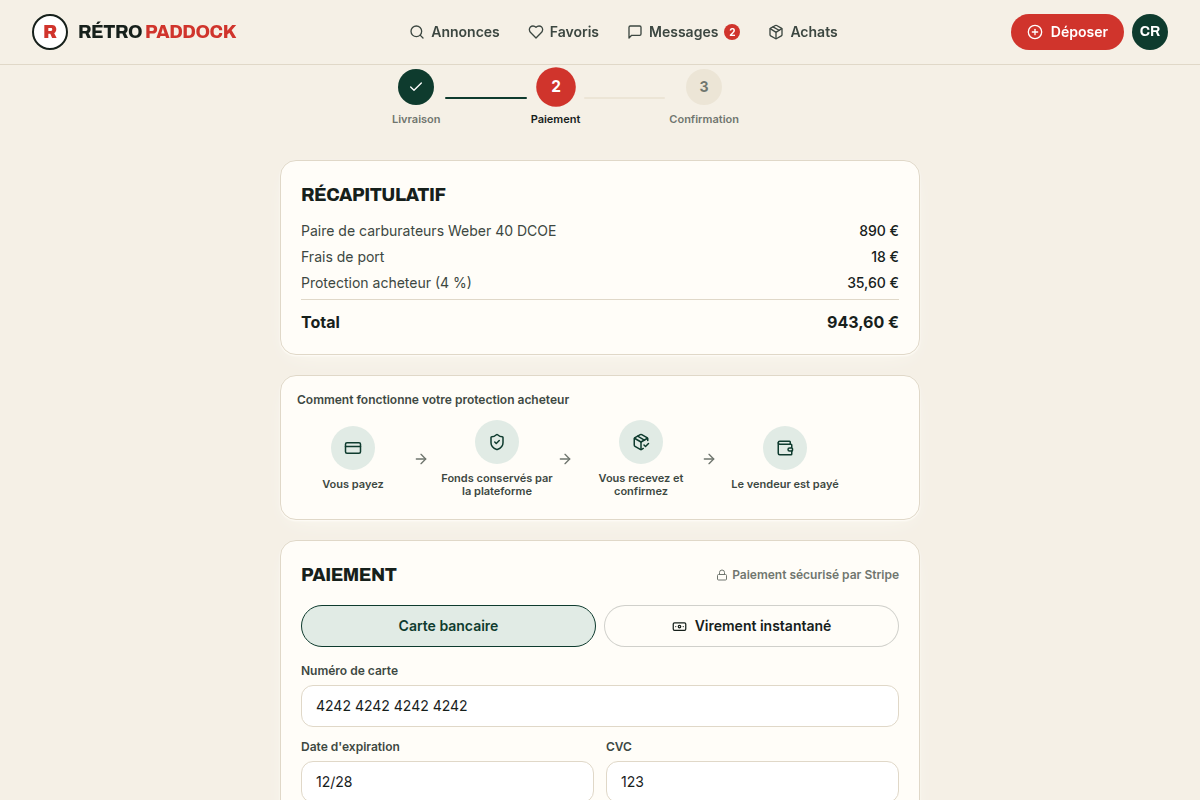Click the red Déposer button
Viewport: 1200px width, 800px height.
pyautogui.click(x=1067, y=32)
